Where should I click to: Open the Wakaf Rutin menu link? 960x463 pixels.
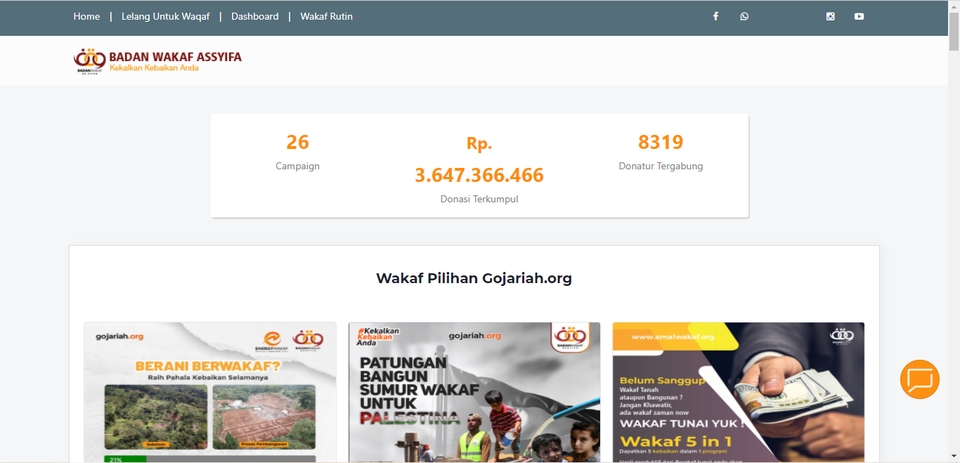pos(326,17)
